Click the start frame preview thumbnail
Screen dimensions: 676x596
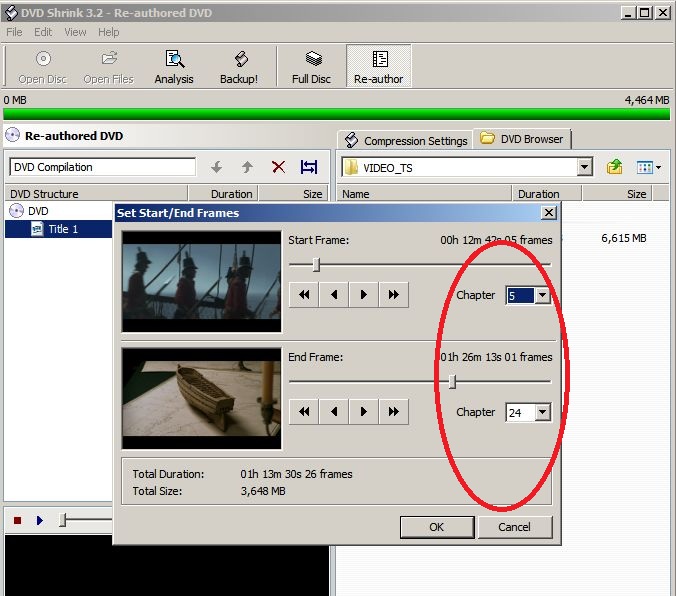(x=202, y=282)
